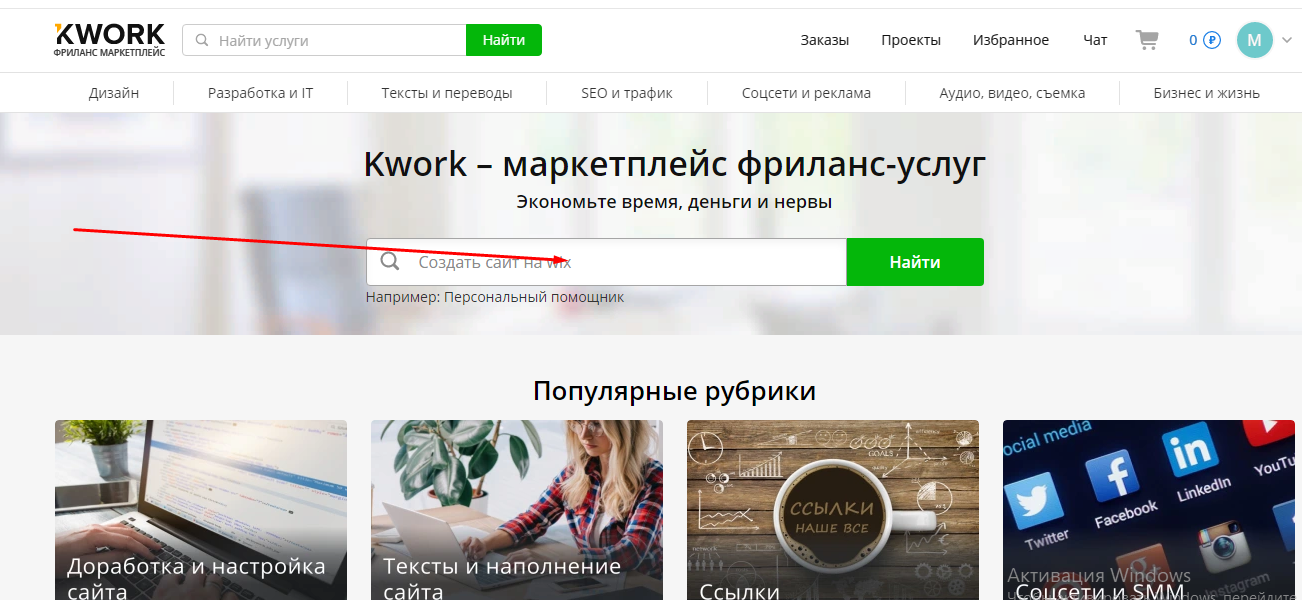Expand the account menu arrow
Image resolution: width=1302 pixels, height=600 pixels.
pos(1286,41)
